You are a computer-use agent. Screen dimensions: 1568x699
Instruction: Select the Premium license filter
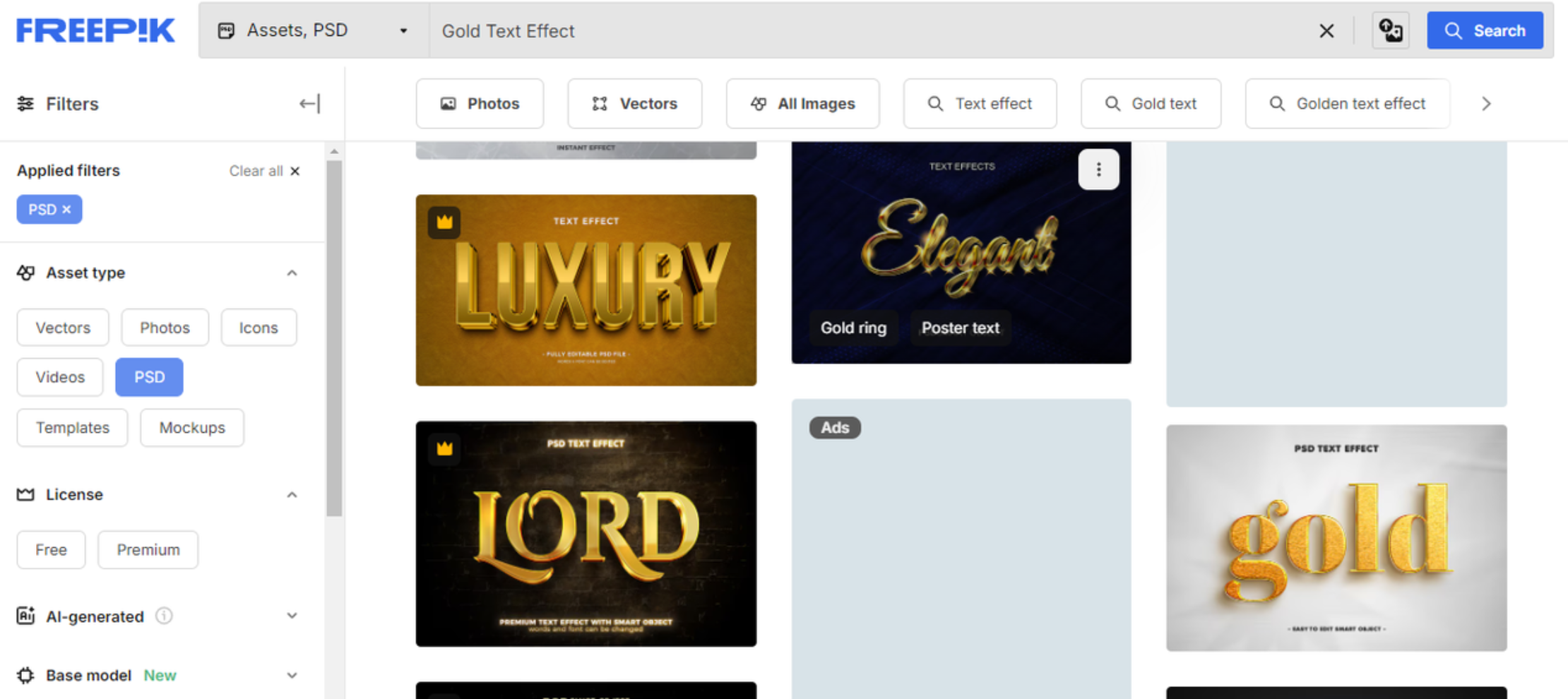[x=148, y=549]
